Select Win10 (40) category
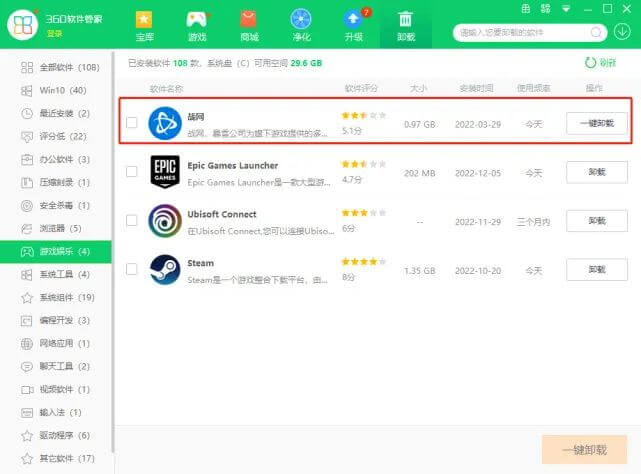Image resolution: width=641 pixels, height=474 pixels. [56, 90]
